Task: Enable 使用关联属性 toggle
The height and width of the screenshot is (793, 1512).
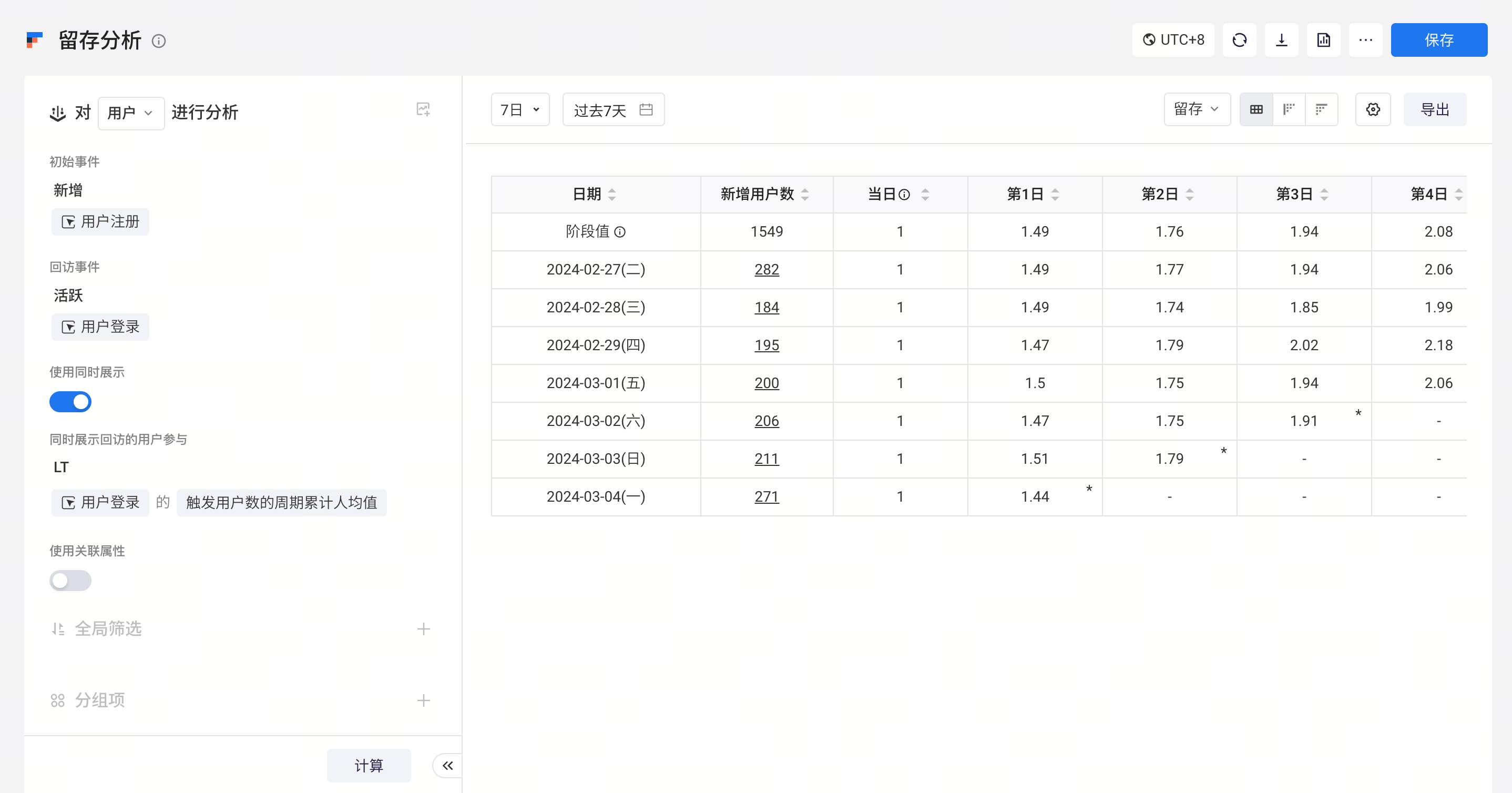Action: pyautogui.click(x=70, y=581)
